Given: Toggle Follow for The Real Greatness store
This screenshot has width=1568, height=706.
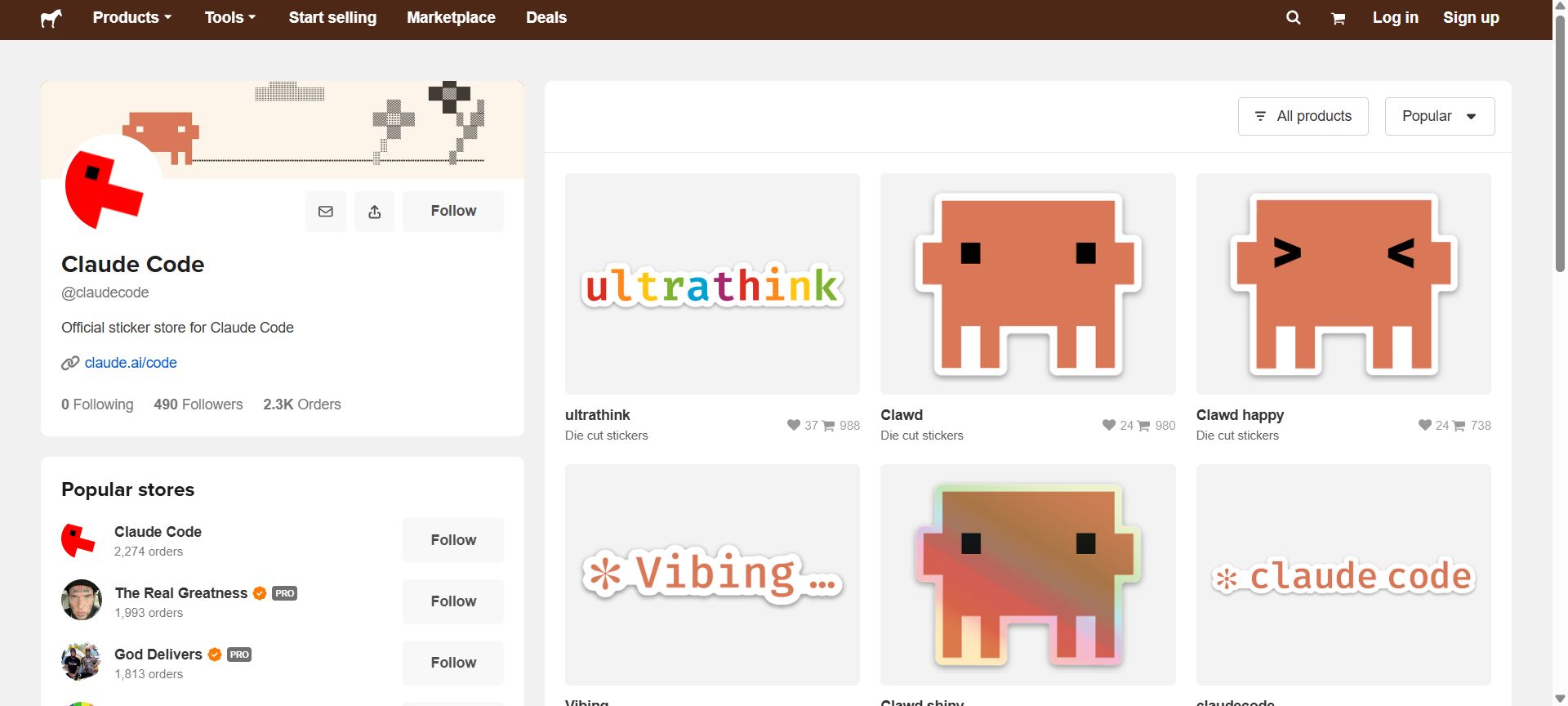Looking at the screenshot, I should coord(452,601).
